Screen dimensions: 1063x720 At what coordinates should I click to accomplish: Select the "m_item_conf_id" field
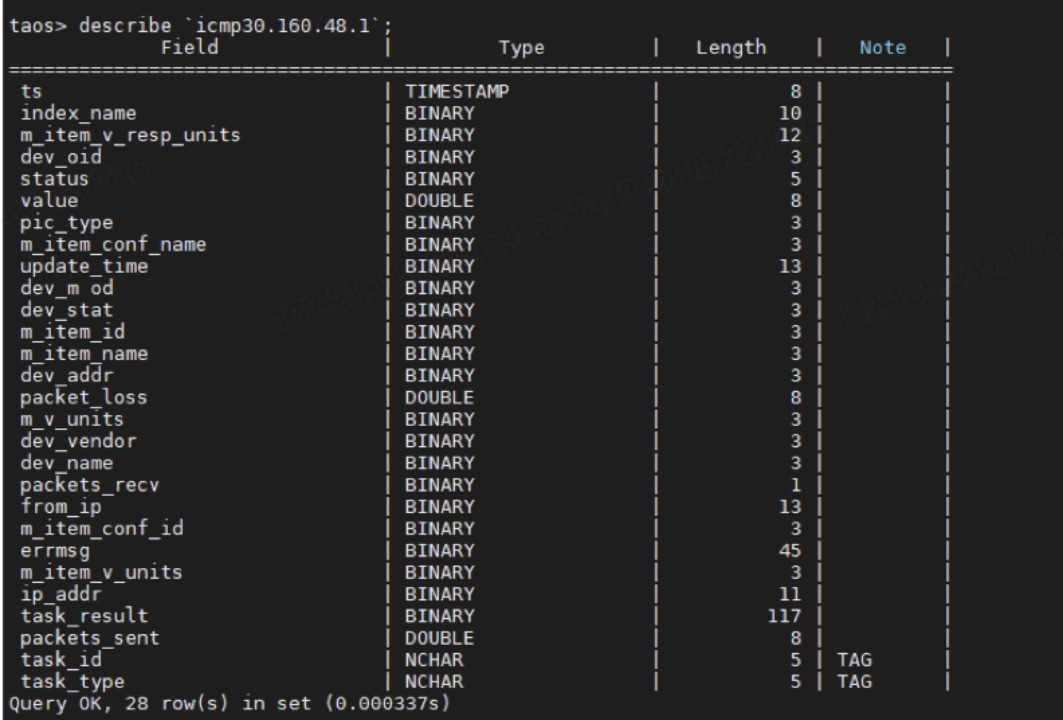point(102,529)
